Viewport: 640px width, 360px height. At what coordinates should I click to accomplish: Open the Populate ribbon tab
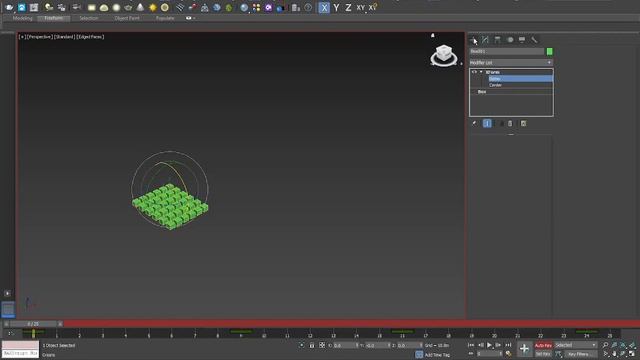coord(165,18)
